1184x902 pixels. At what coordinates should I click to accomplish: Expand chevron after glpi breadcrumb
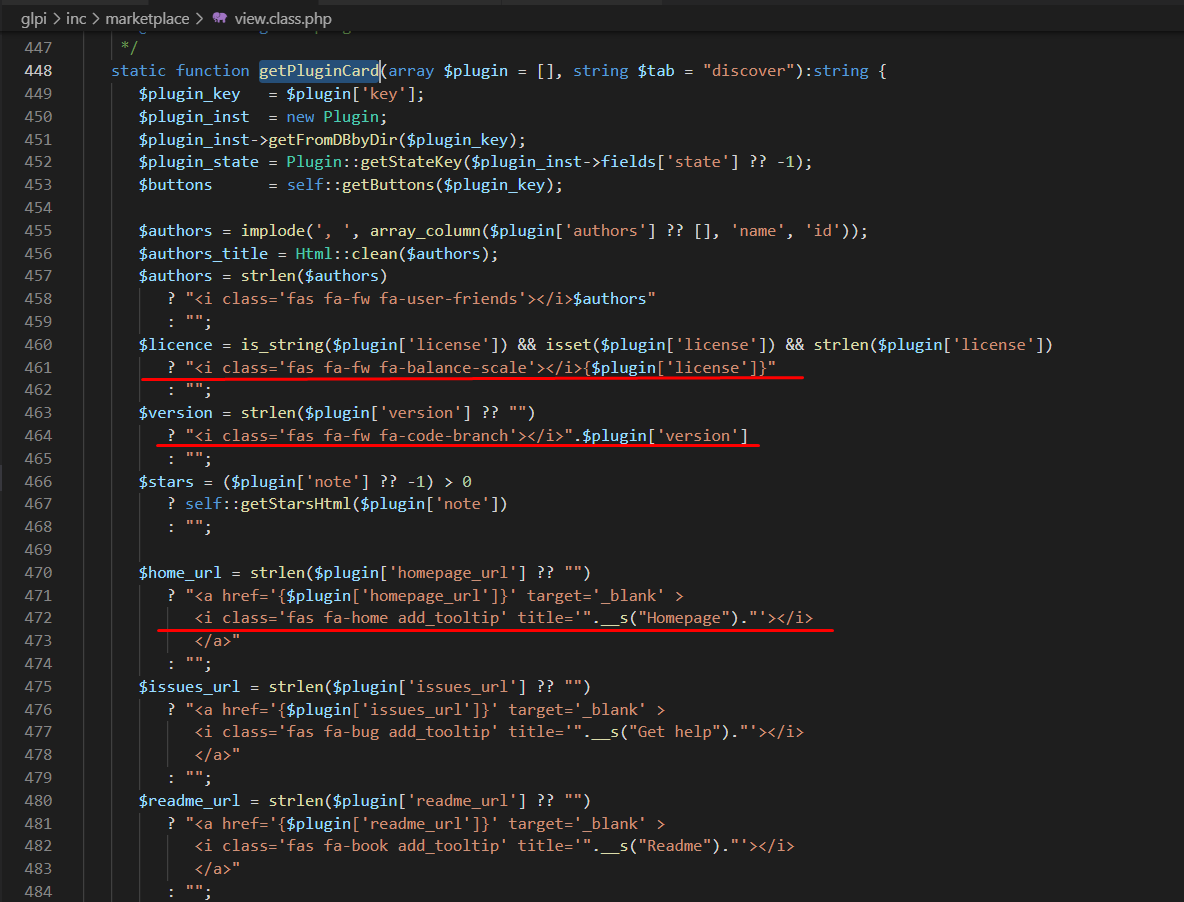57,19
